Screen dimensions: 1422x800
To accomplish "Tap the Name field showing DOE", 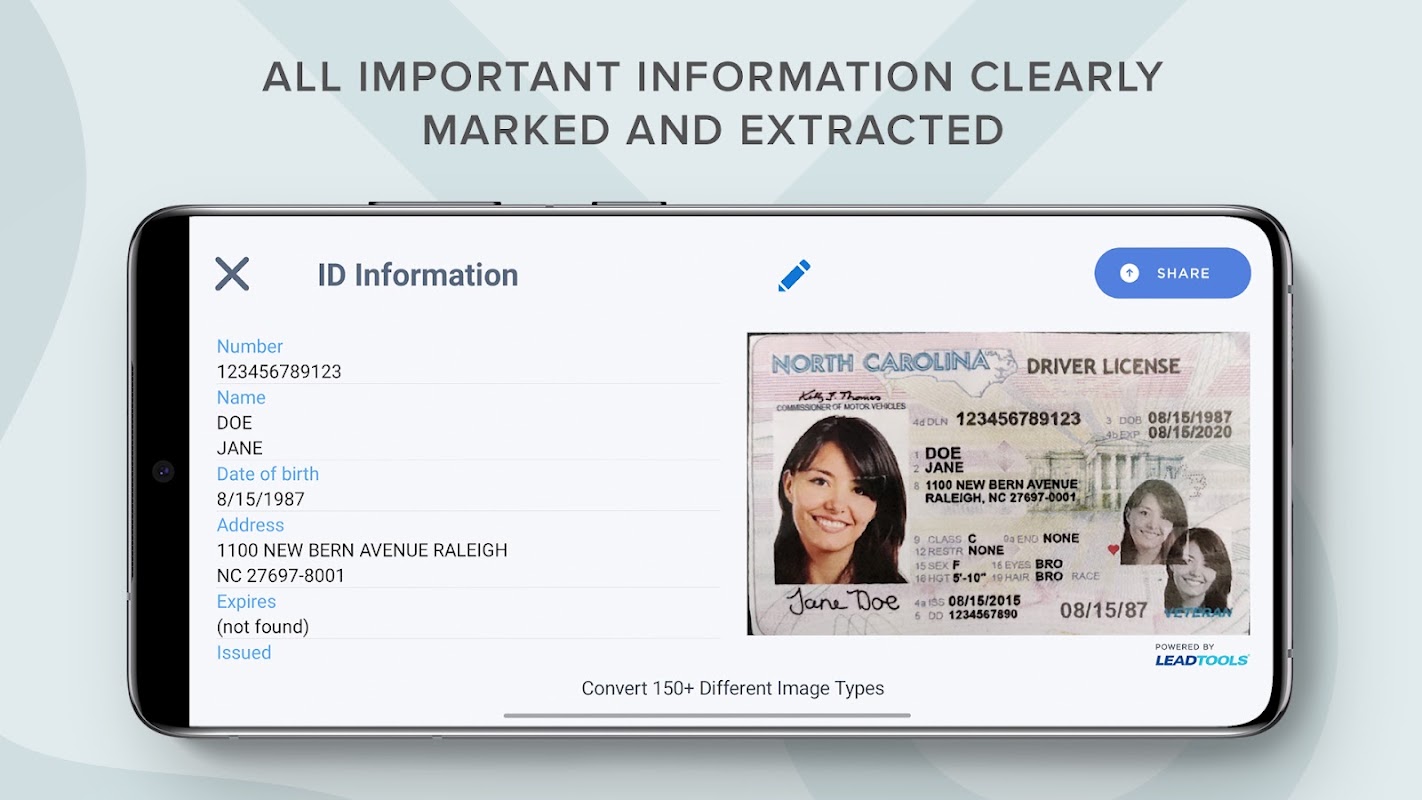I will click(235, 423).
